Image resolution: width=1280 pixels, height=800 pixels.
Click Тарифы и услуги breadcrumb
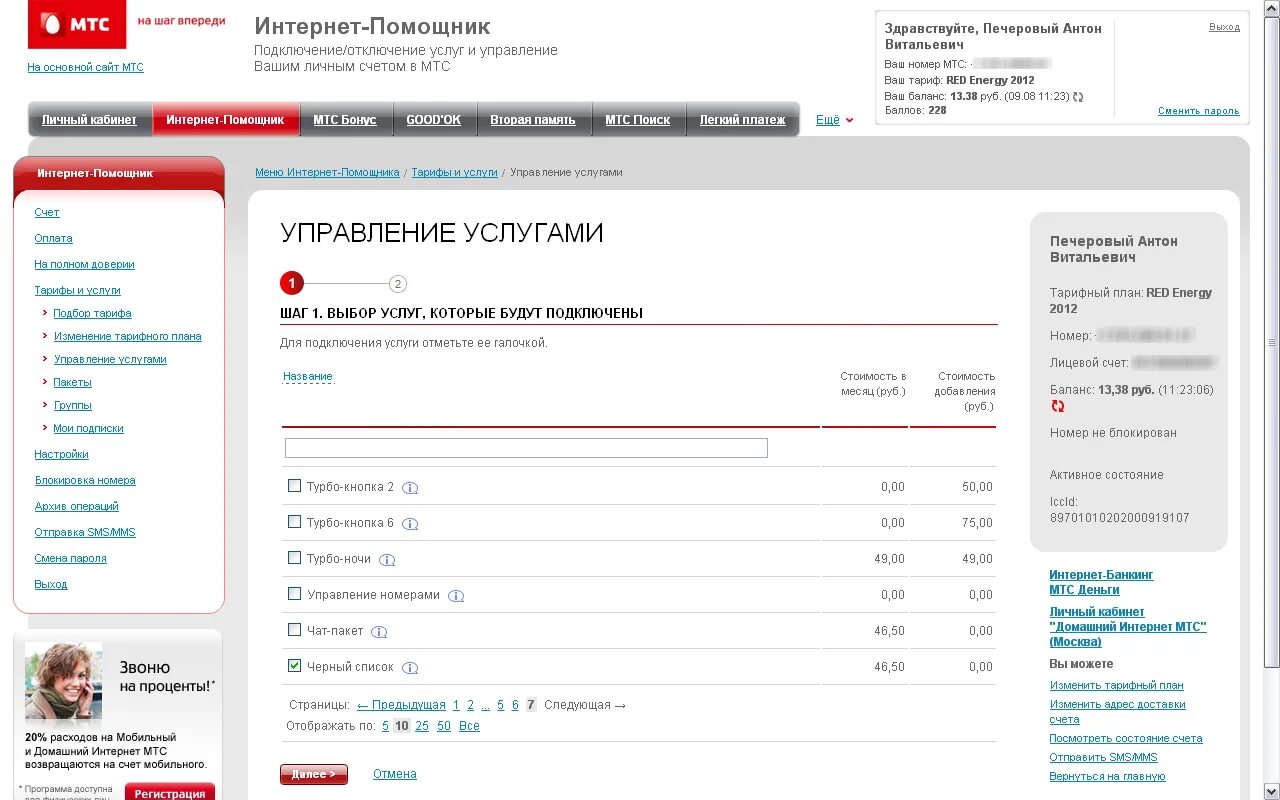coord(454,172)
